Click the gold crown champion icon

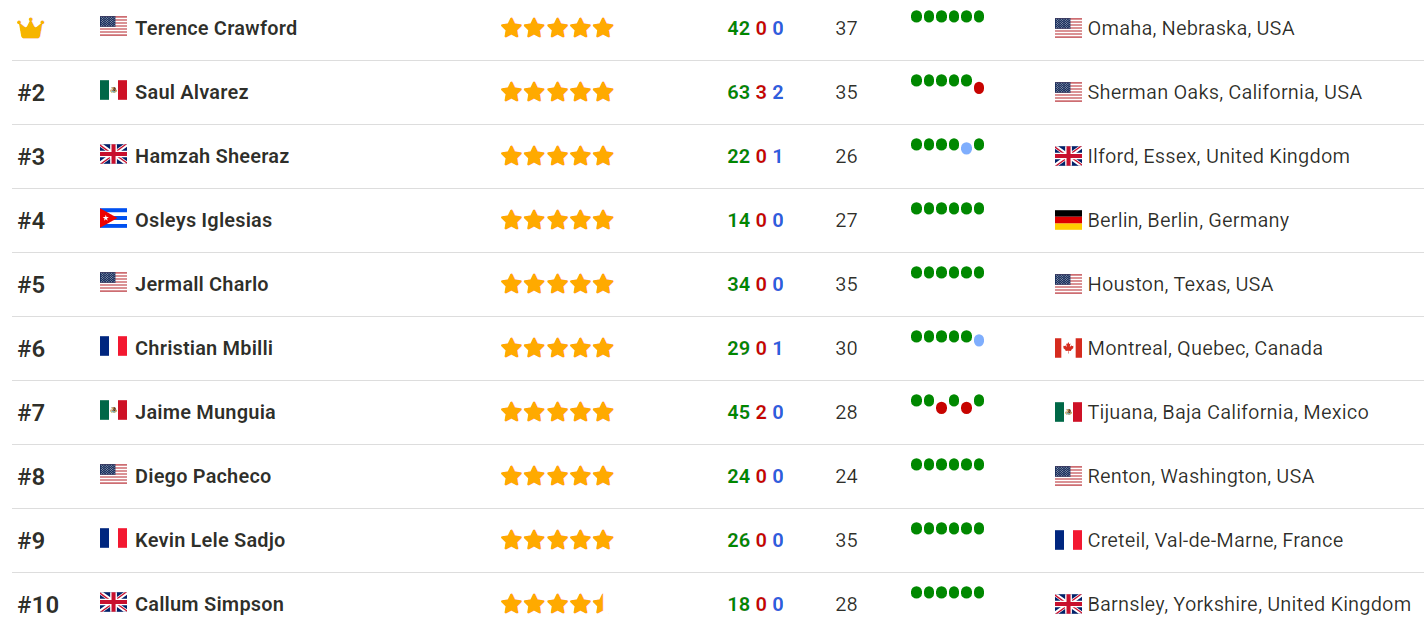[30, 29]
